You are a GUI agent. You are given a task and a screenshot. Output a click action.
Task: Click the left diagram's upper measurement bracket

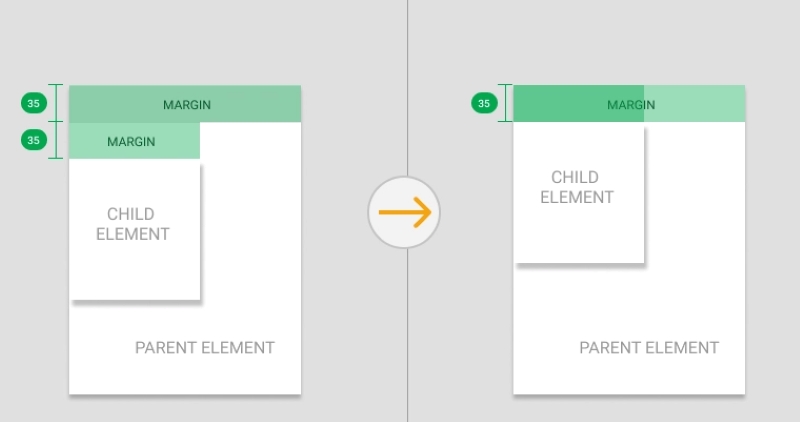[56, 103]
